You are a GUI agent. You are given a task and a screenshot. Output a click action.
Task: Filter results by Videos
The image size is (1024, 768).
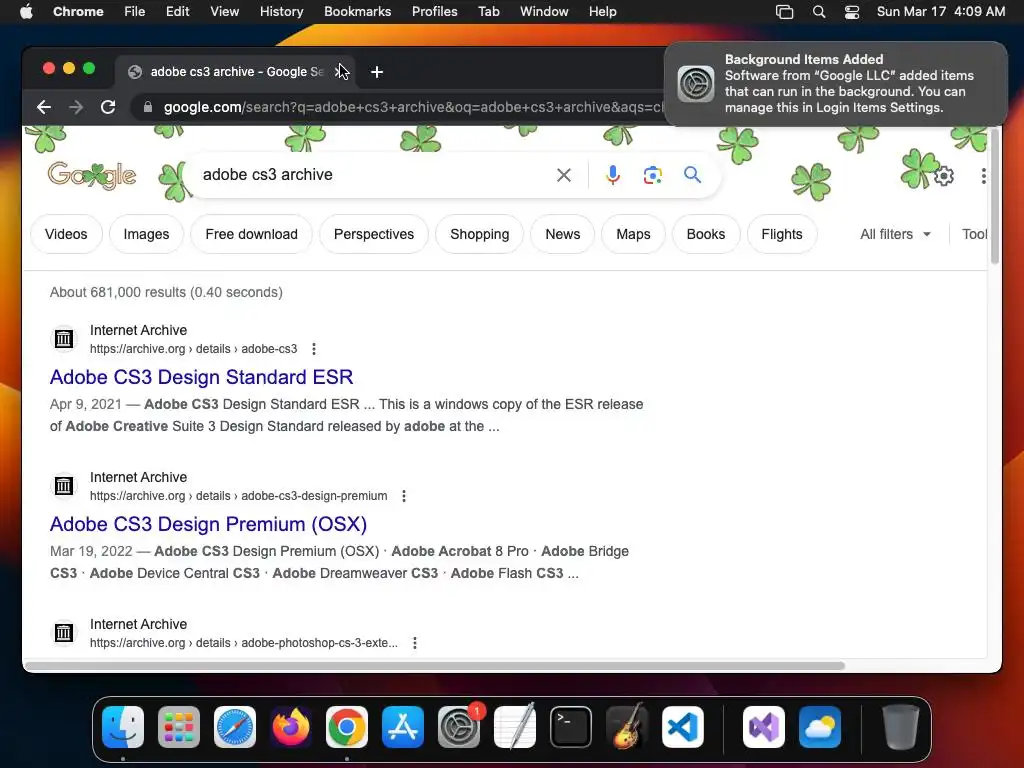(x=66, y=234)
